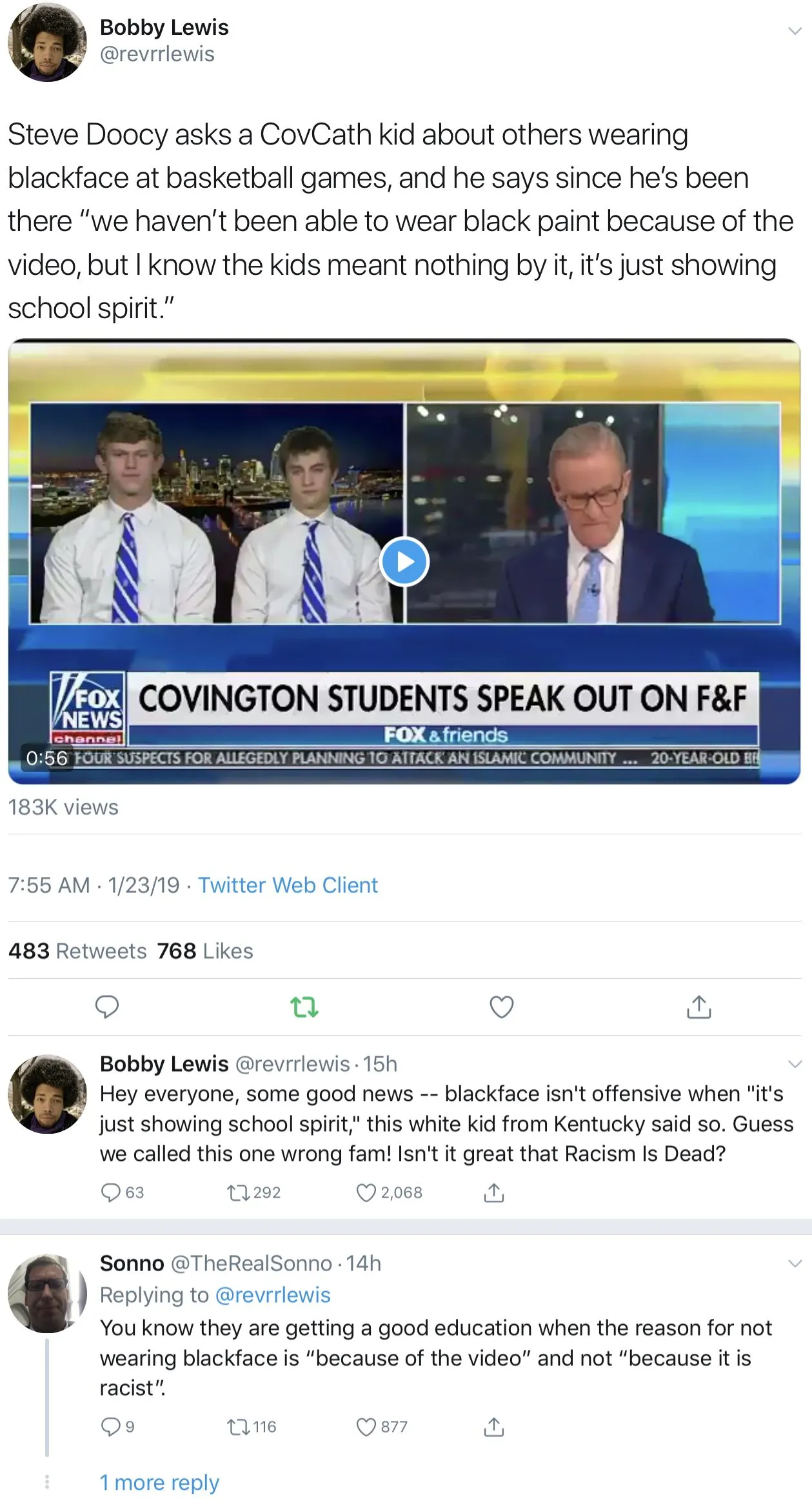Retweet the tweet showing 292 retweets
Viewport: 812px width, 1508px height.
[x=253, y=1192]
